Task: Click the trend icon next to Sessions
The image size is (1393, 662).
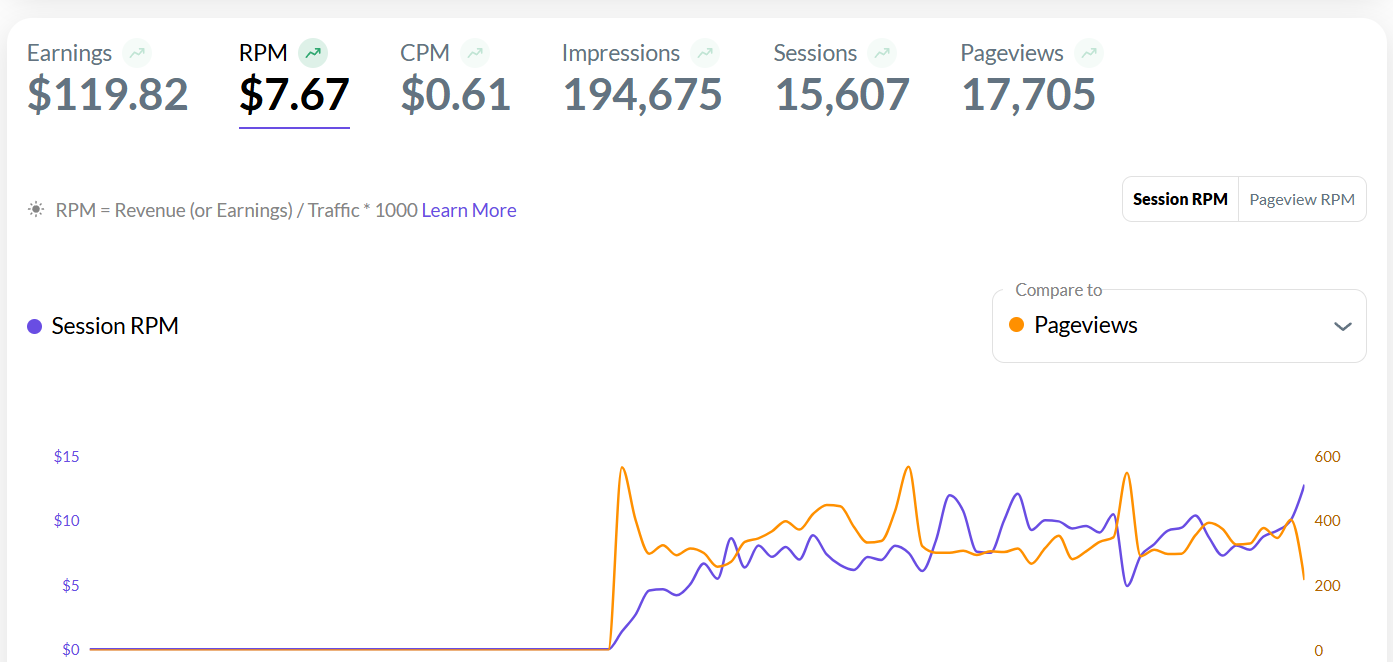Action: tap(882, 53)
